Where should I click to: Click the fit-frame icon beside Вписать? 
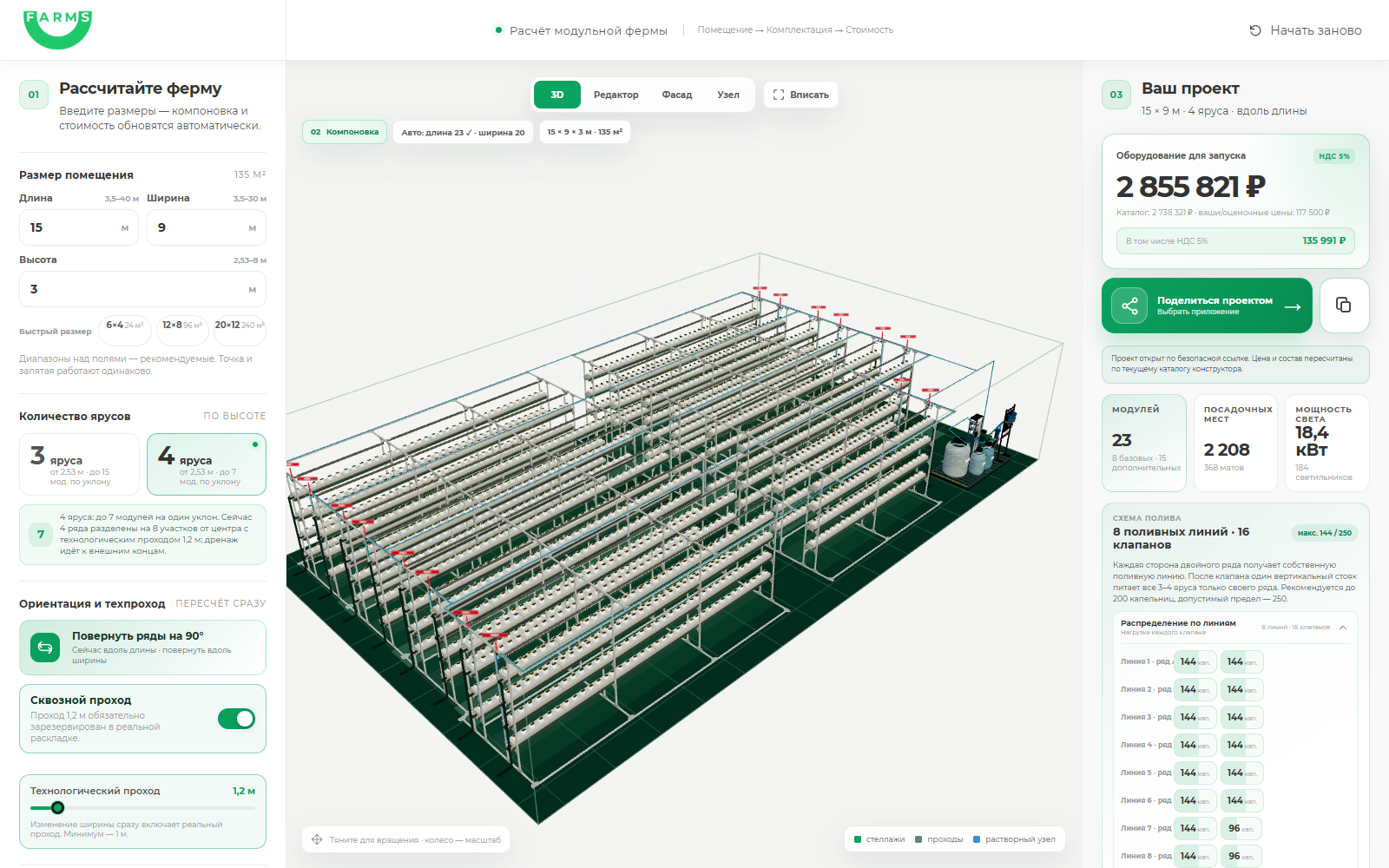point(779,95)
